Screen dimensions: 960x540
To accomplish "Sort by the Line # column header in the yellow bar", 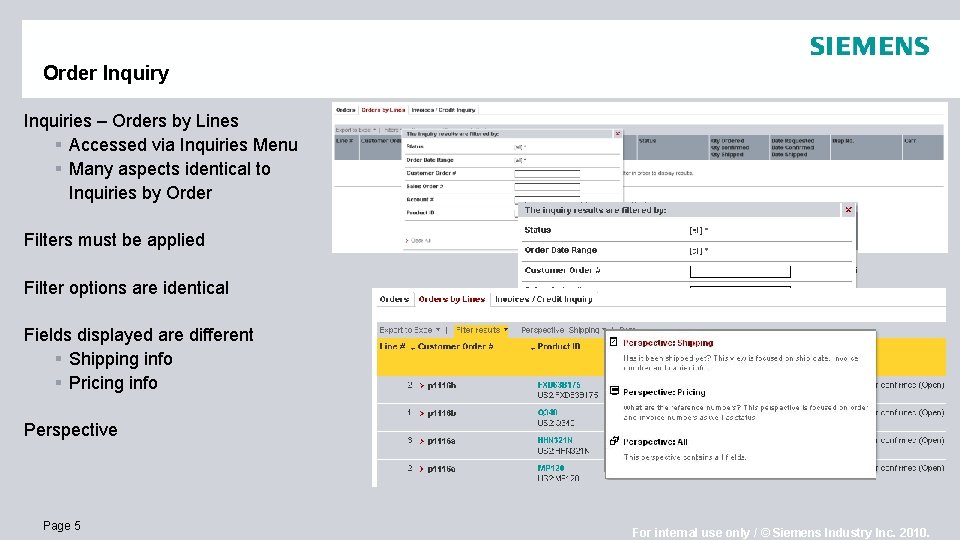I will (392, 347).
